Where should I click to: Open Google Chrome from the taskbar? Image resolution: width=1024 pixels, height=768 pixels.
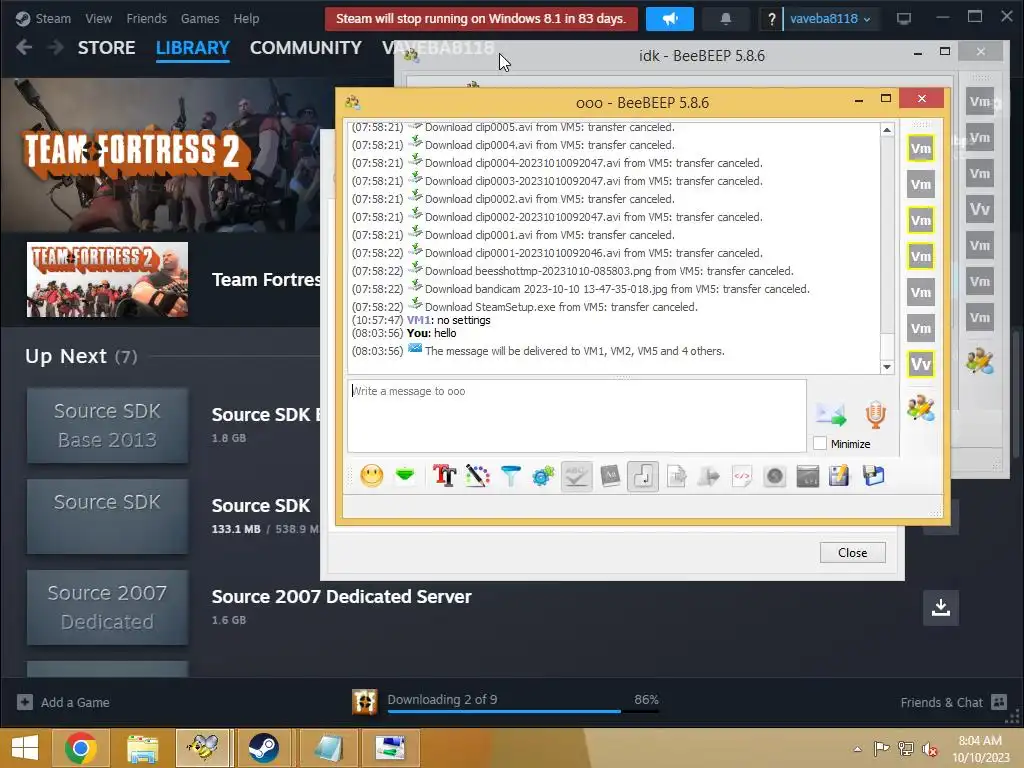pos(81,748)
